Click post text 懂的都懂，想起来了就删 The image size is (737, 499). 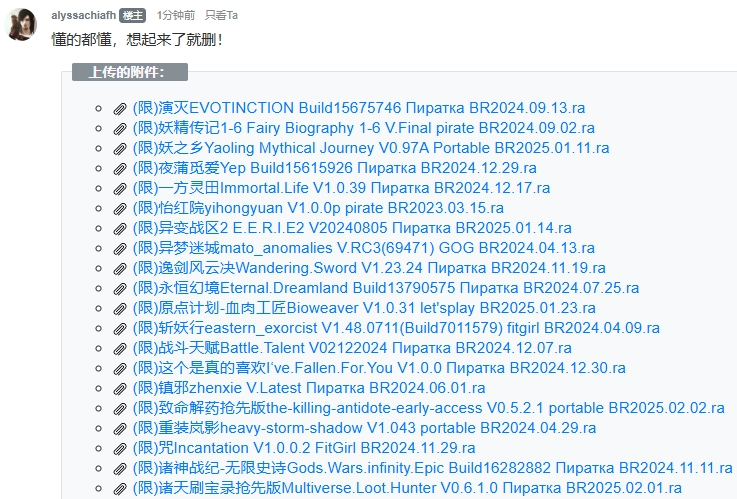coord(137,39)
